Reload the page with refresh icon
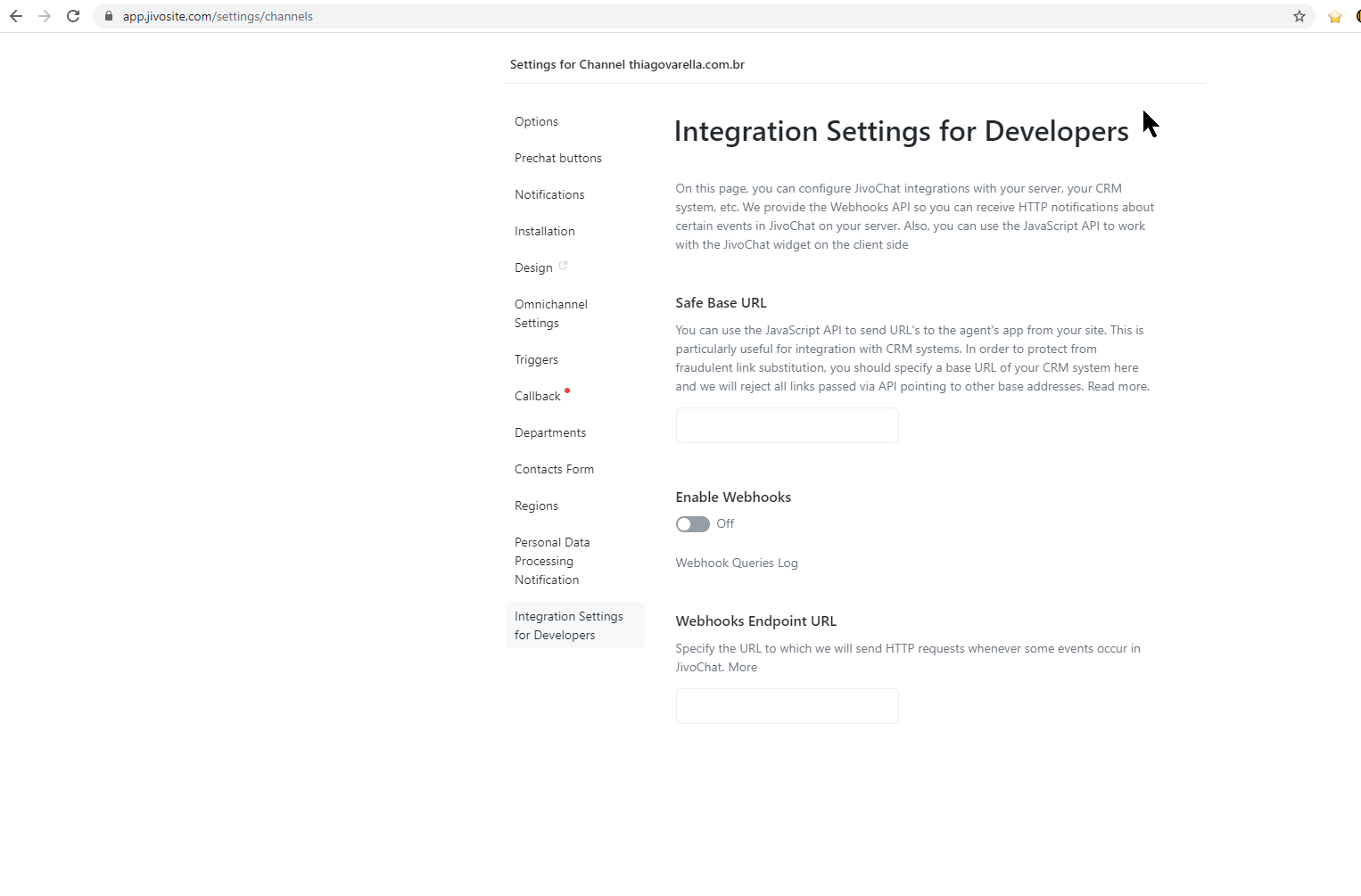Screen dimensions: 1361x896 (x=73, y=16)
